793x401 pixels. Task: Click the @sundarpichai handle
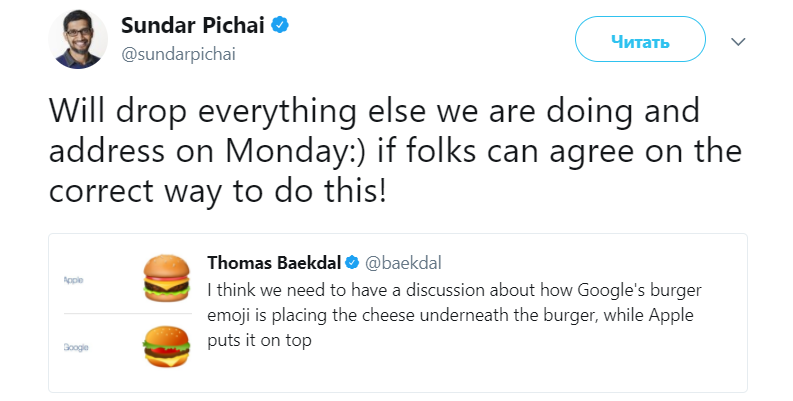178,53
